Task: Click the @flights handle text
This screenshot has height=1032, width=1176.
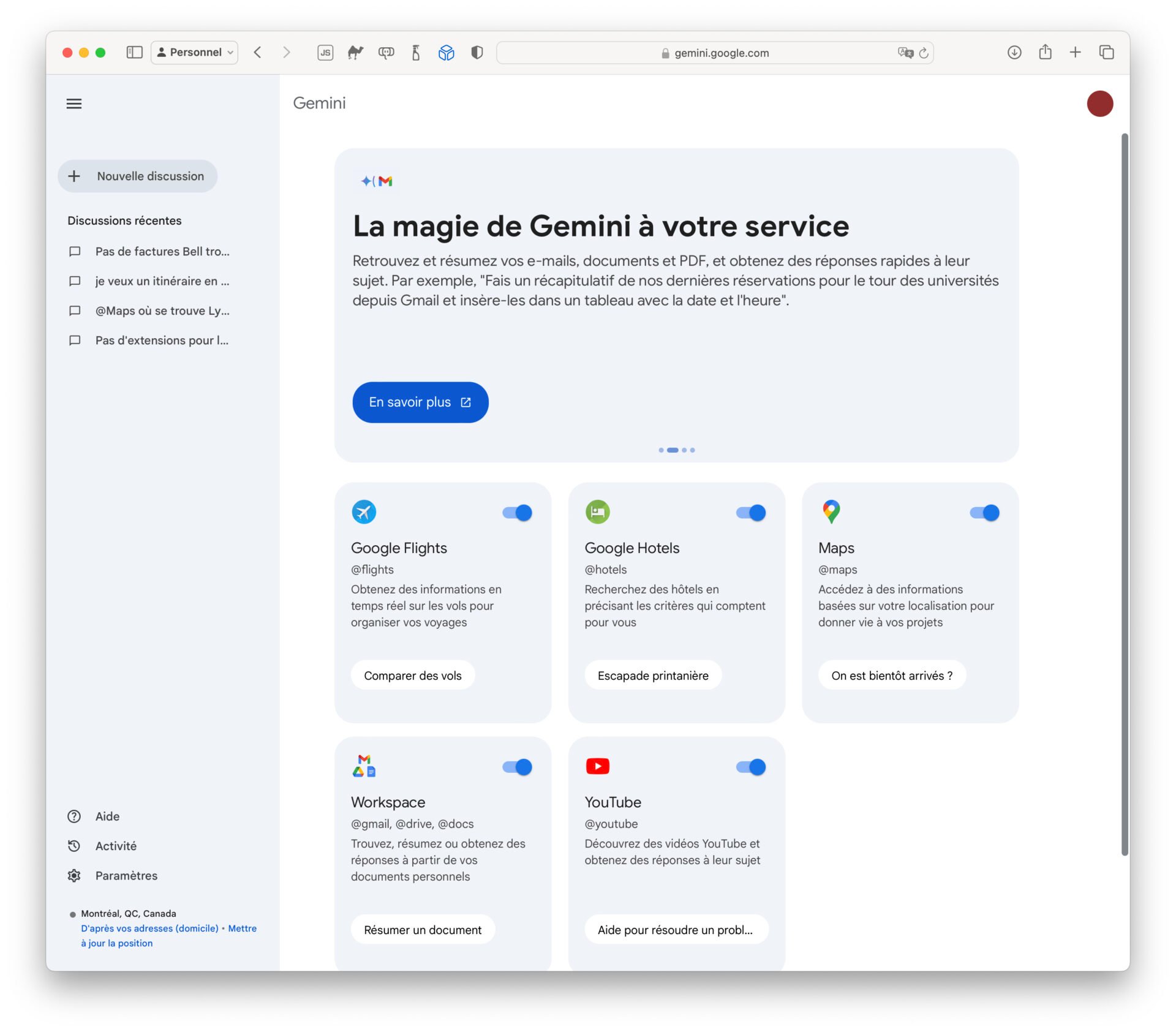Action: coord(372,570)
